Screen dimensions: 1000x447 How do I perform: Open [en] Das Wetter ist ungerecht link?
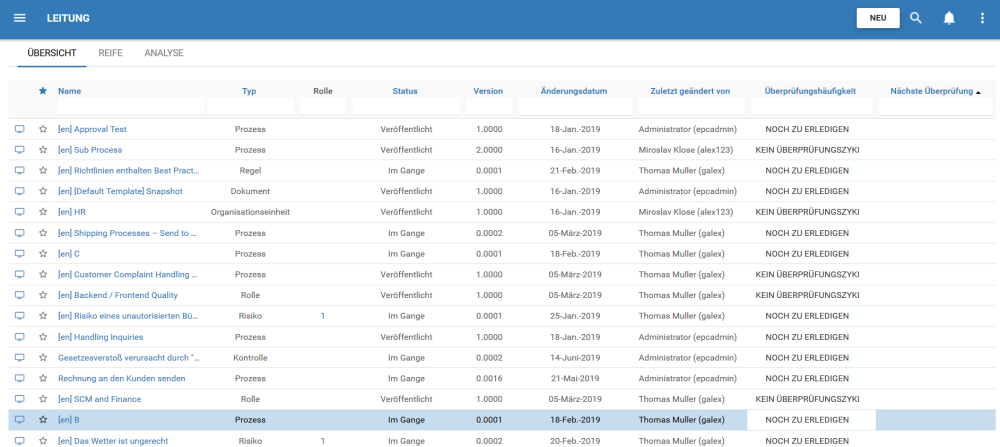pyautogui.click(x=113, y=441)
